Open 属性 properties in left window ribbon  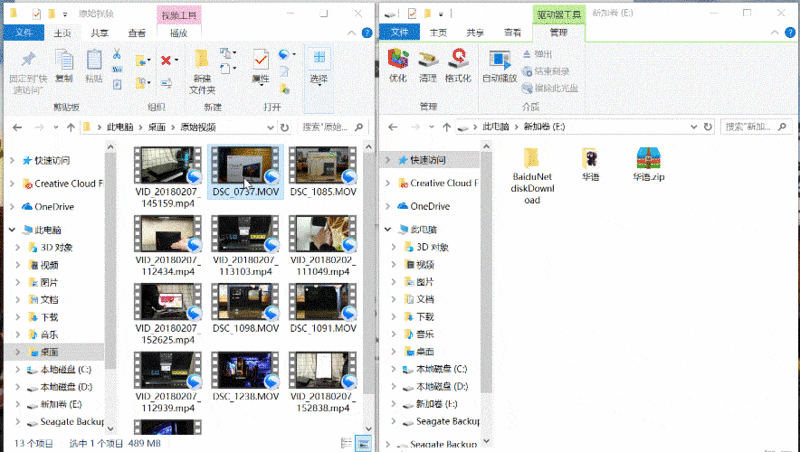(x=261, y=67)
